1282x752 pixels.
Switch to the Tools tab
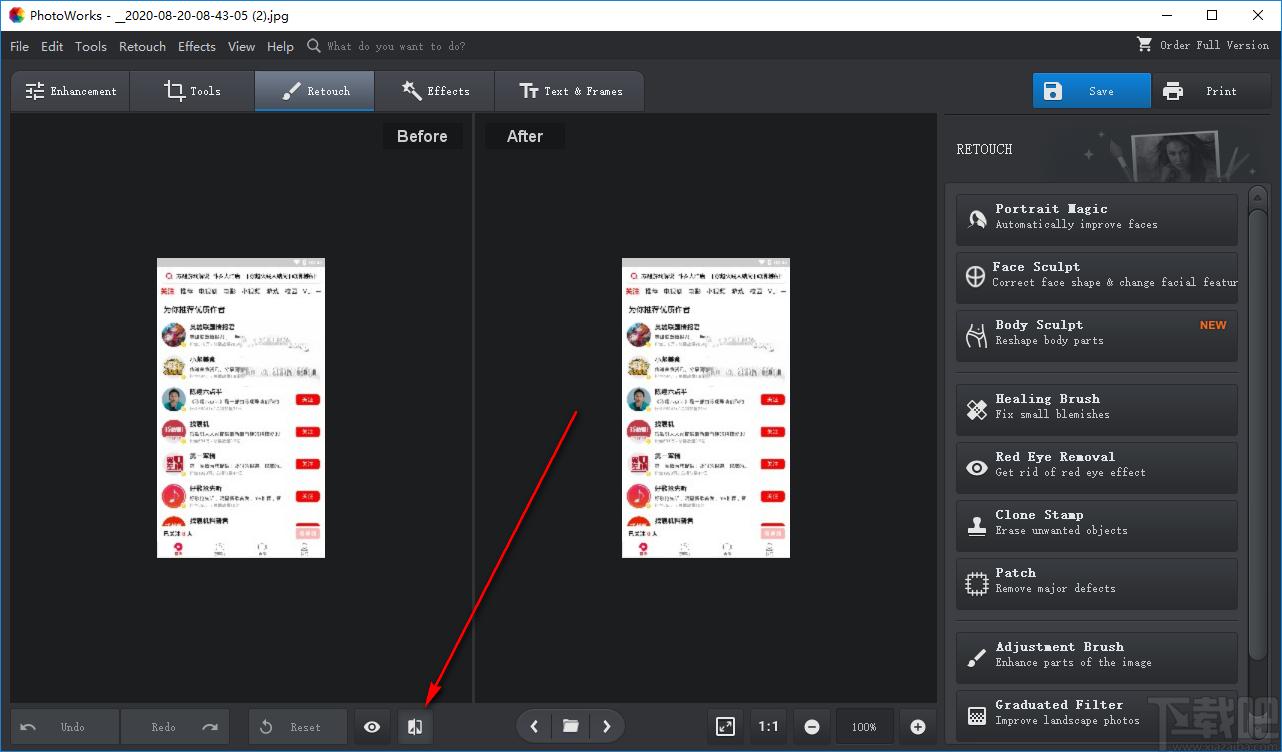point(192,91)
